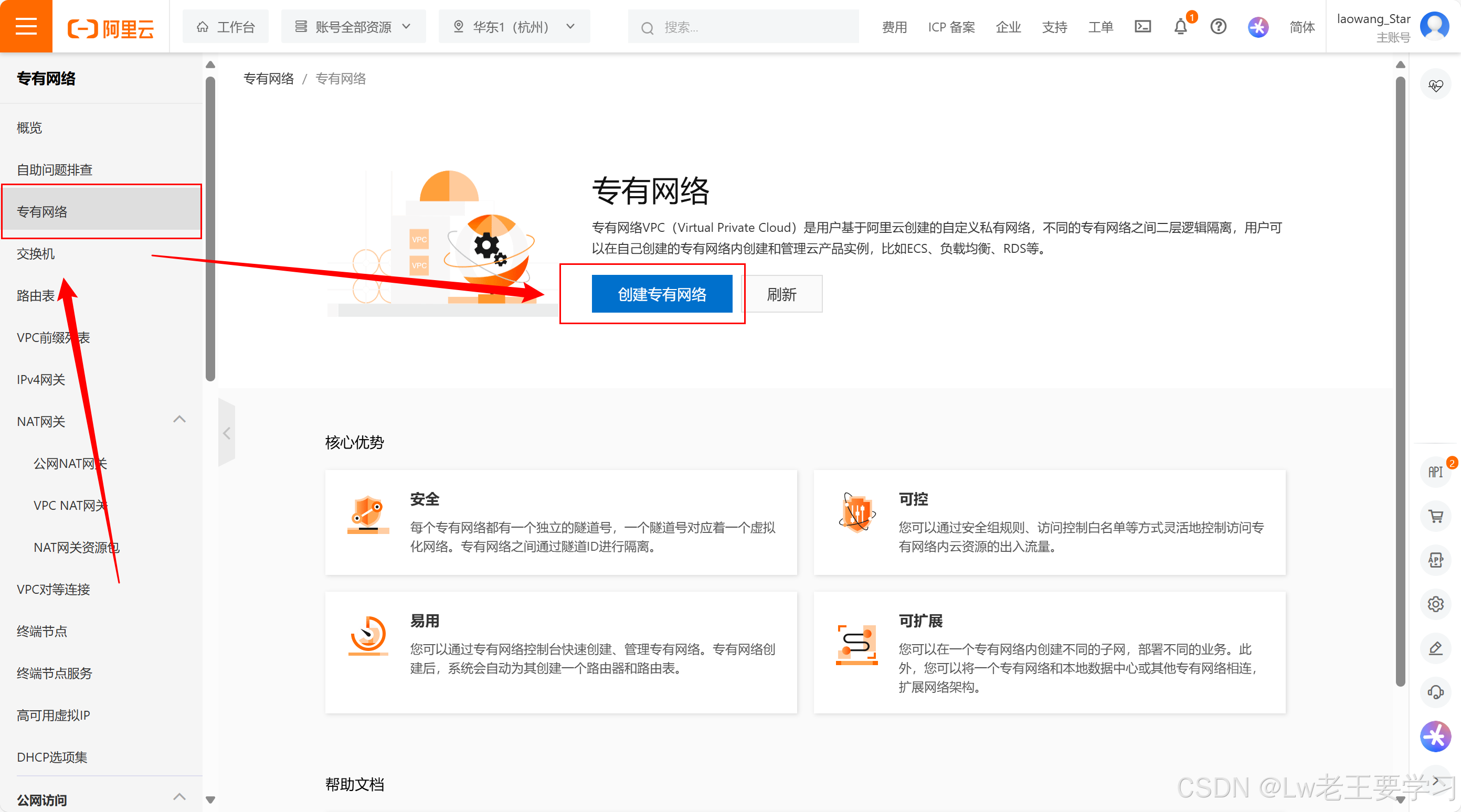Open notifications bell
This screenshot has height=812, width=1461.
[x=1180, y=27]
